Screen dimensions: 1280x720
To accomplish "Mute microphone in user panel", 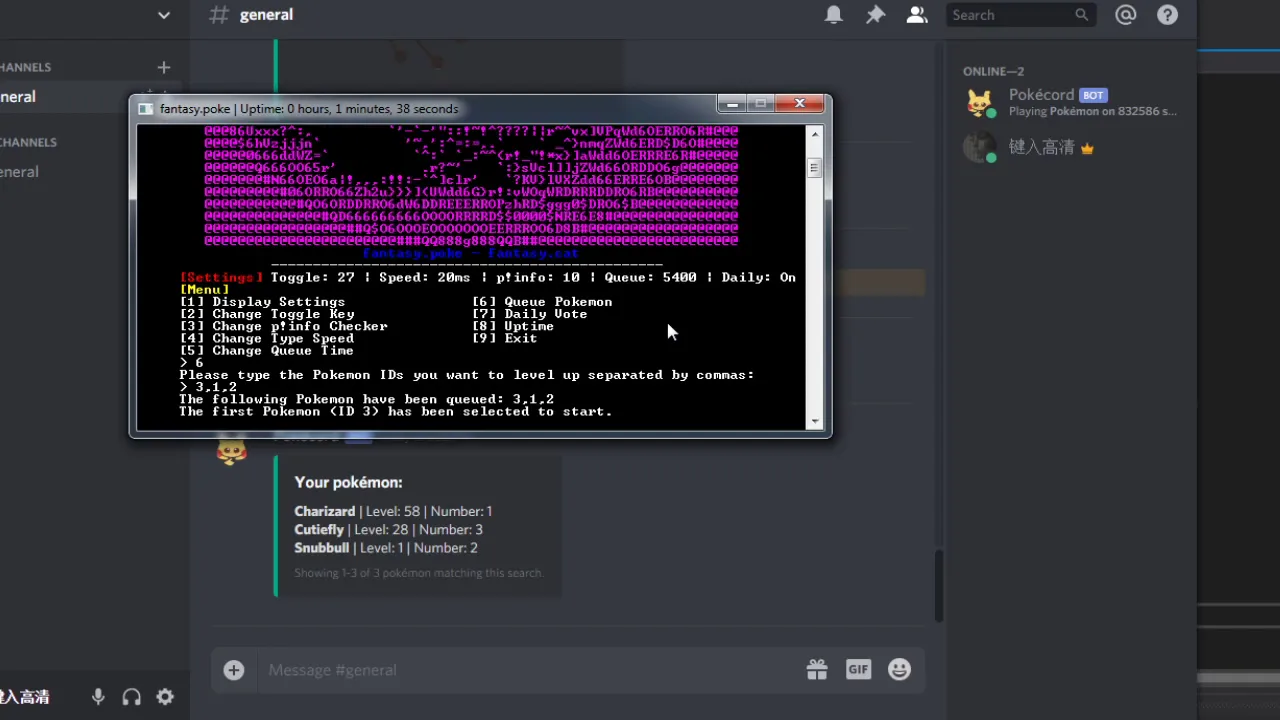I will [x=98, y=697].
